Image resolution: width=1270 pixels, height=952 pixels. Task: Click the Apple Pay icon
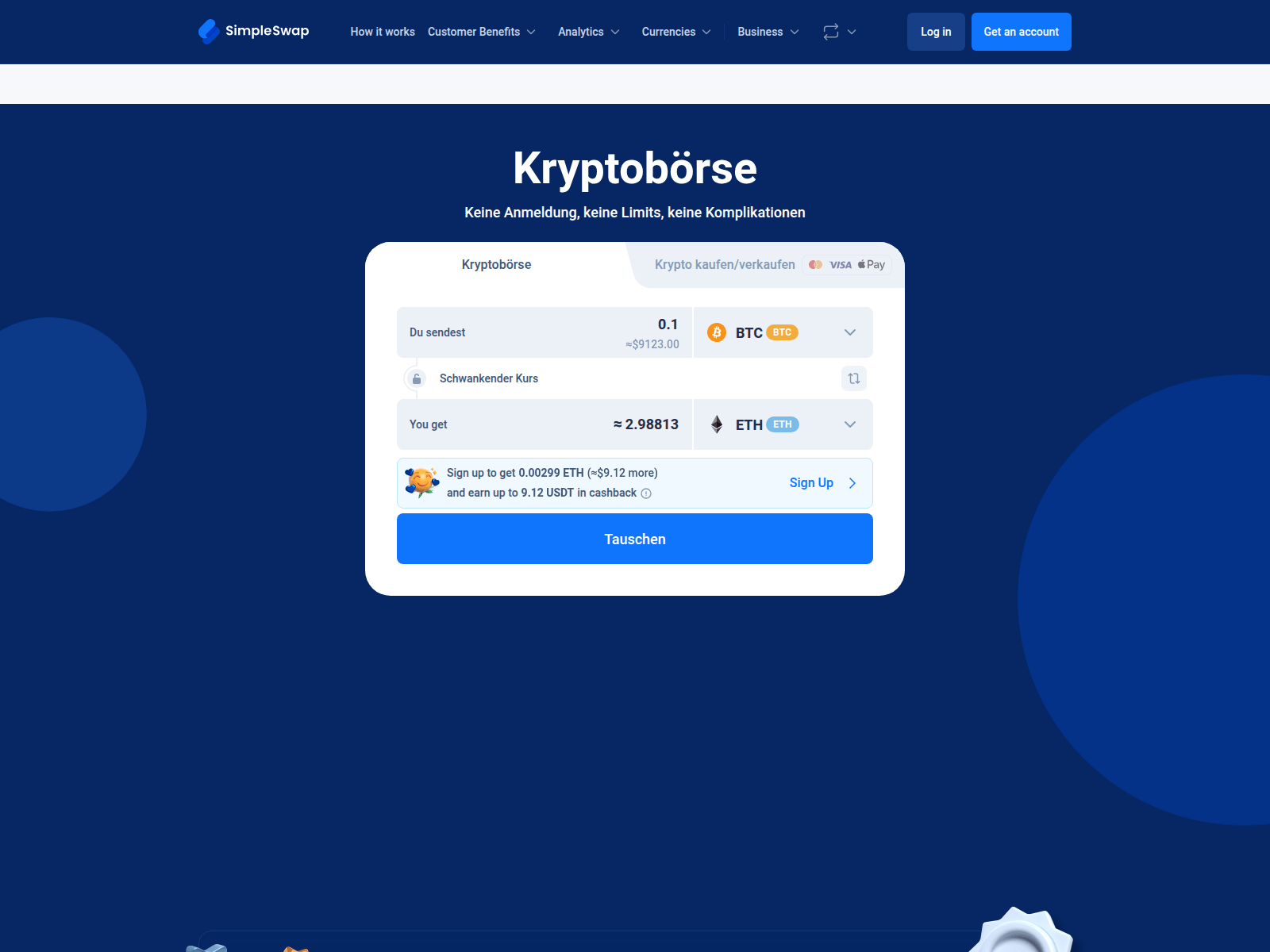[x=872, y=265]
